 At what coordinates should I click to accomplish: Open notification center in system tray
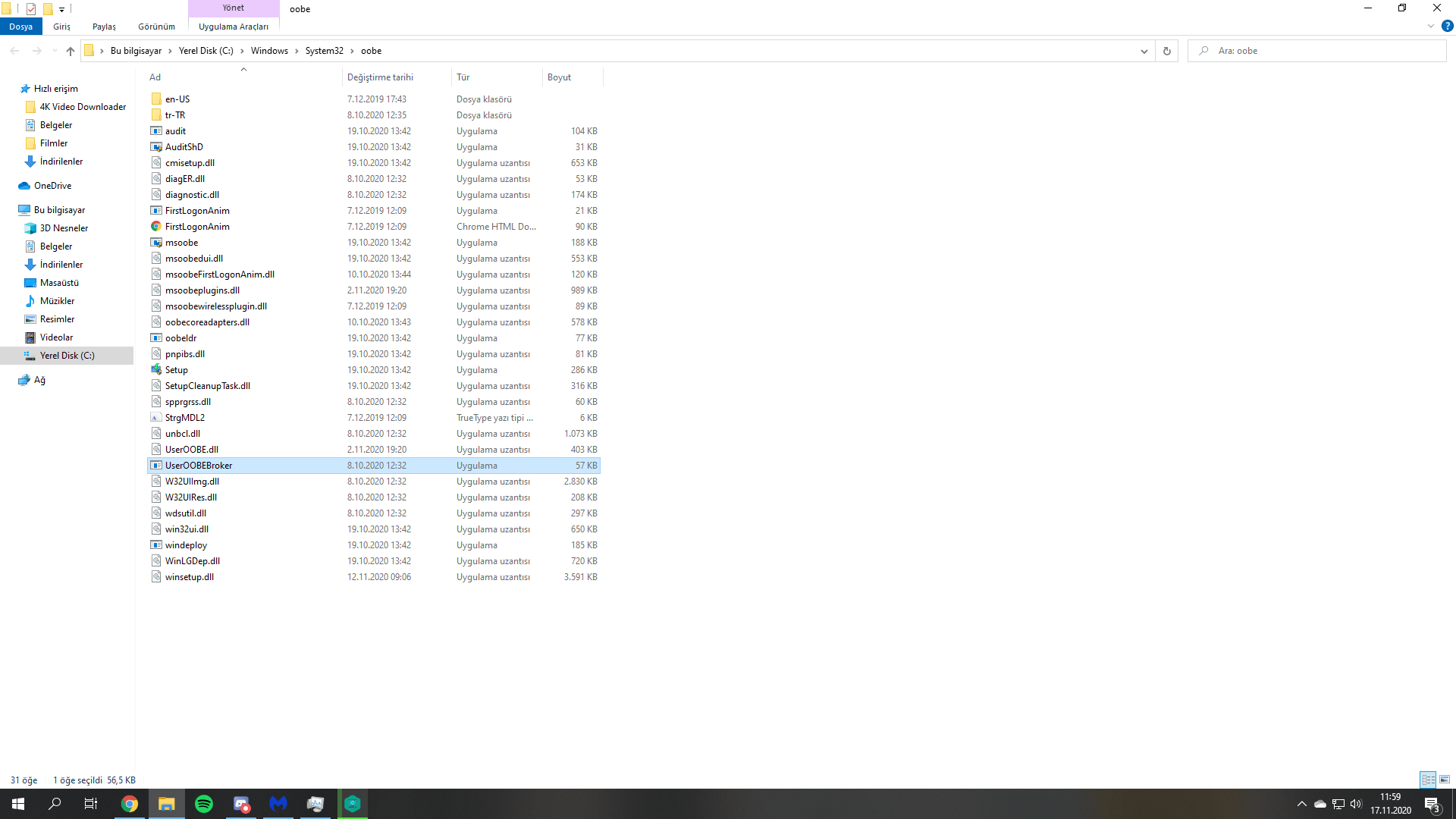pyautogui.click(x=1432, y=804)
